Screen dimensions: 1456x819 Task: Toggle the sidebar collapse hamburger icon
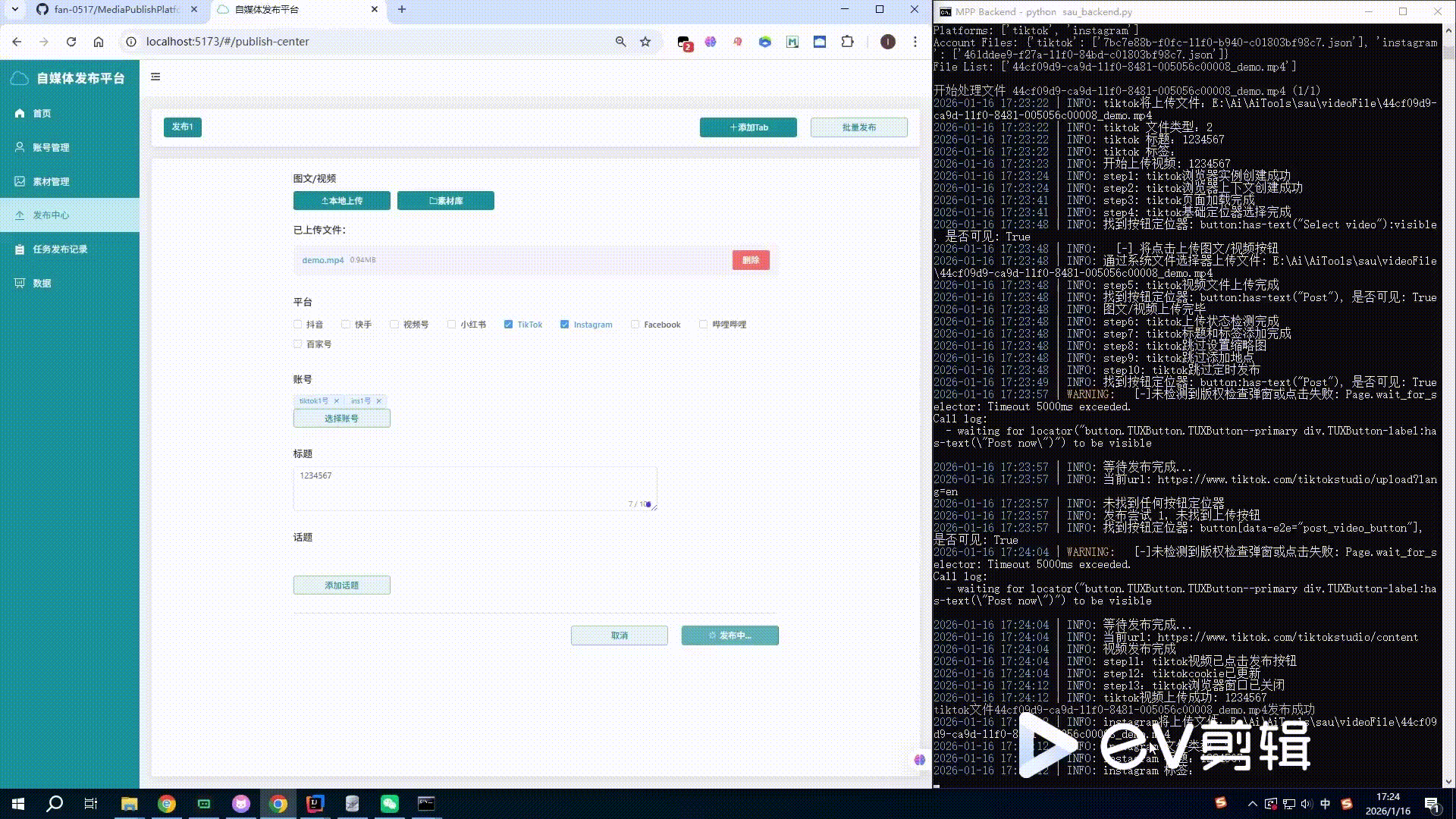[x=155, y=77]
